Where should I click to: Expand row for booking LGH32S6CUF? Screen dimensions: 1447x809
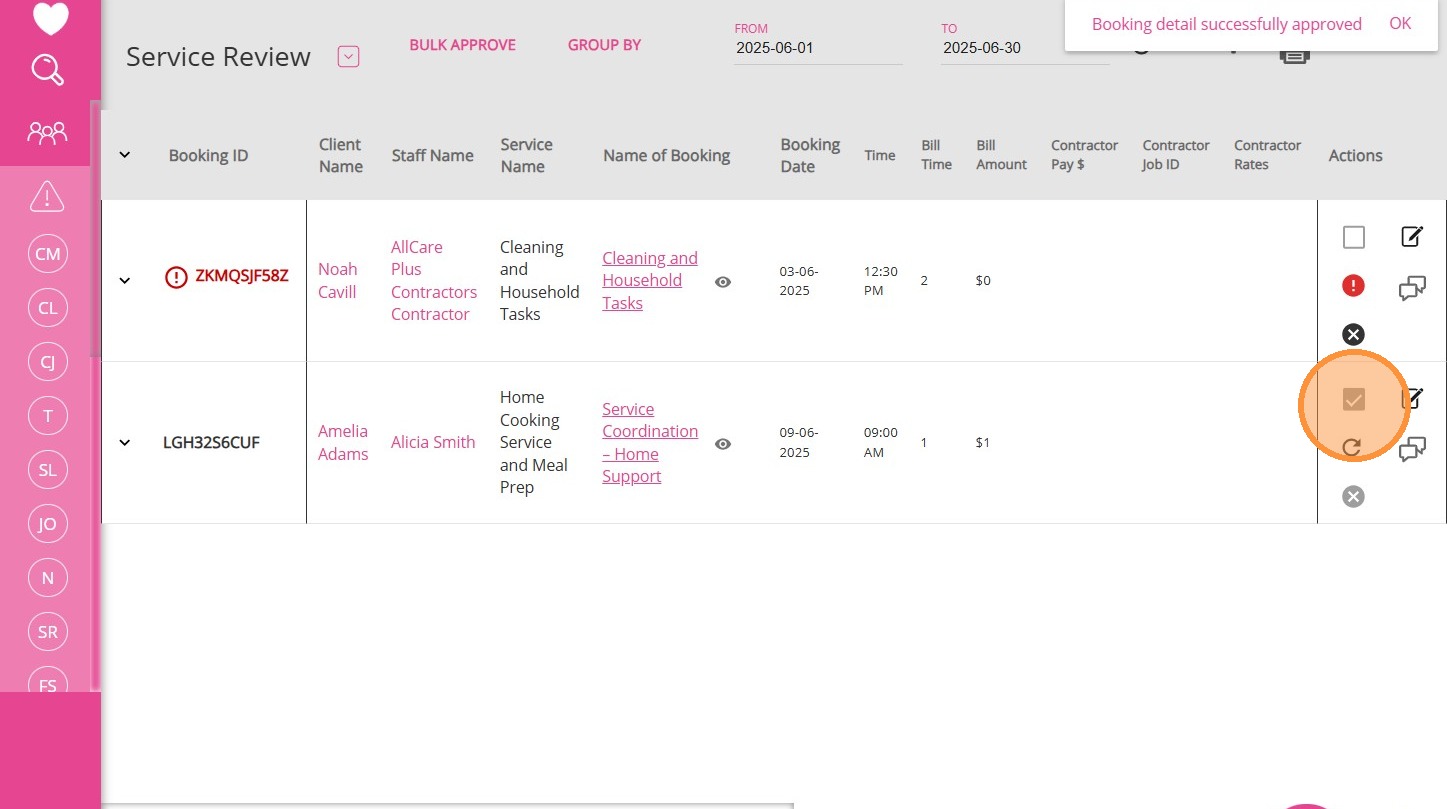pos(125,443)
